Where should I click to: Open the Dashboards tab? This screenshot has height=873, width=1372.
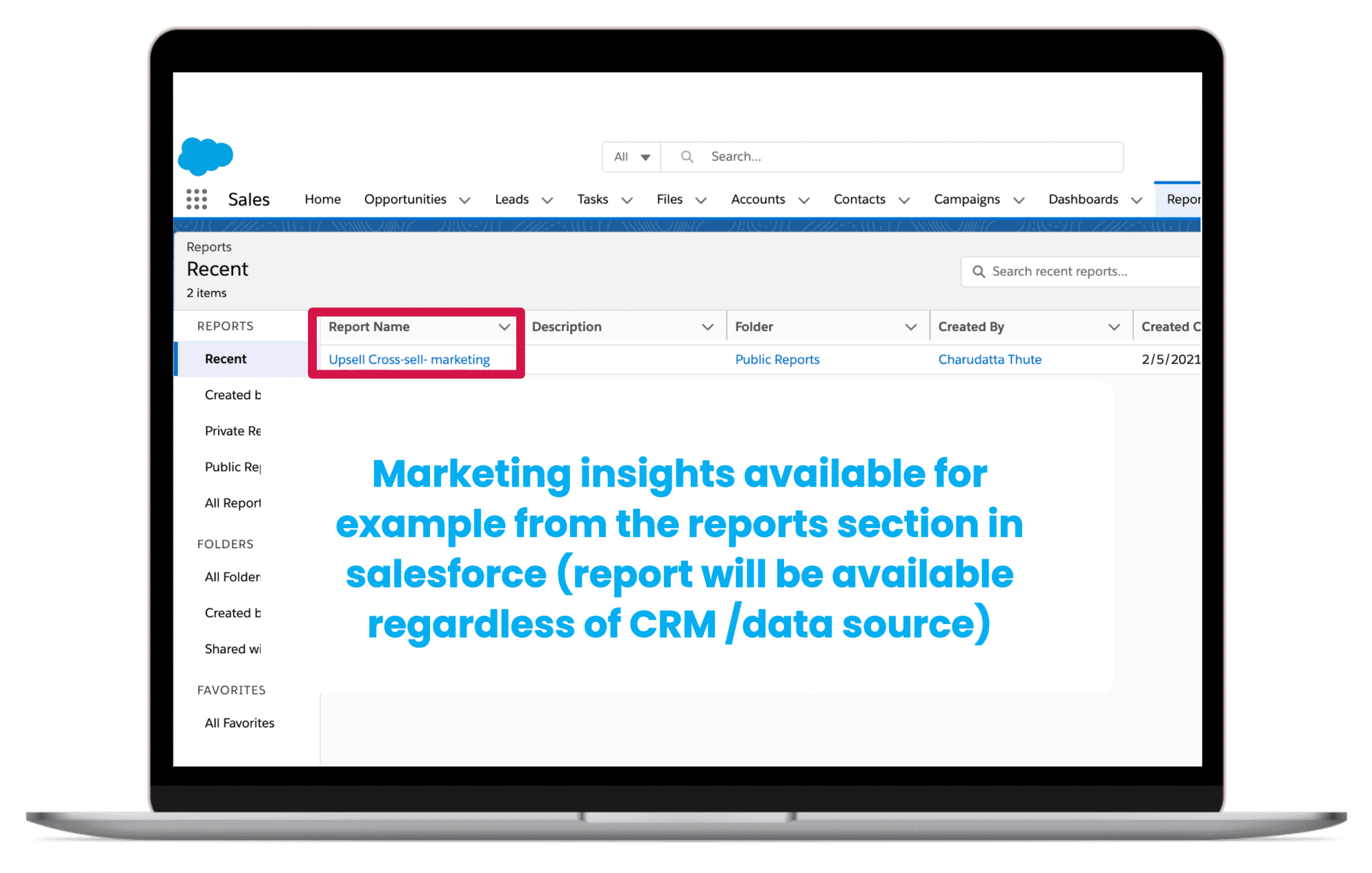click(x=1083, y=200)
